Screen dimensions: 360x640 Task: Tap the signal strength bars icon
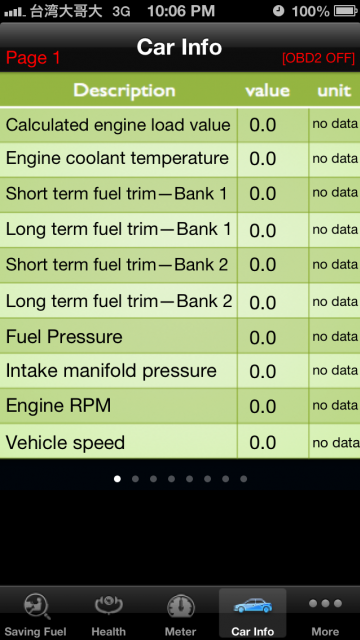(x=15, y=12)
